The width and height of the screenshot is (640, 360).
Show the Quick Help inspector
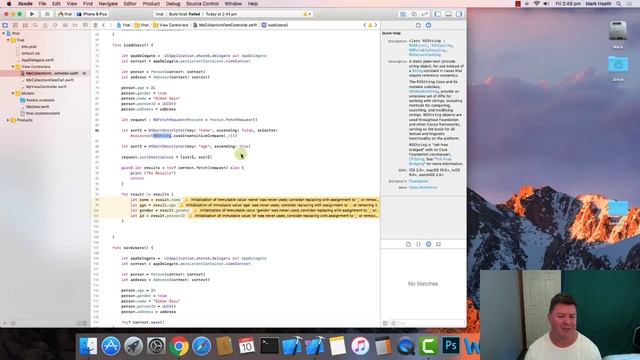pyautogui.click(x=429, y=25)
